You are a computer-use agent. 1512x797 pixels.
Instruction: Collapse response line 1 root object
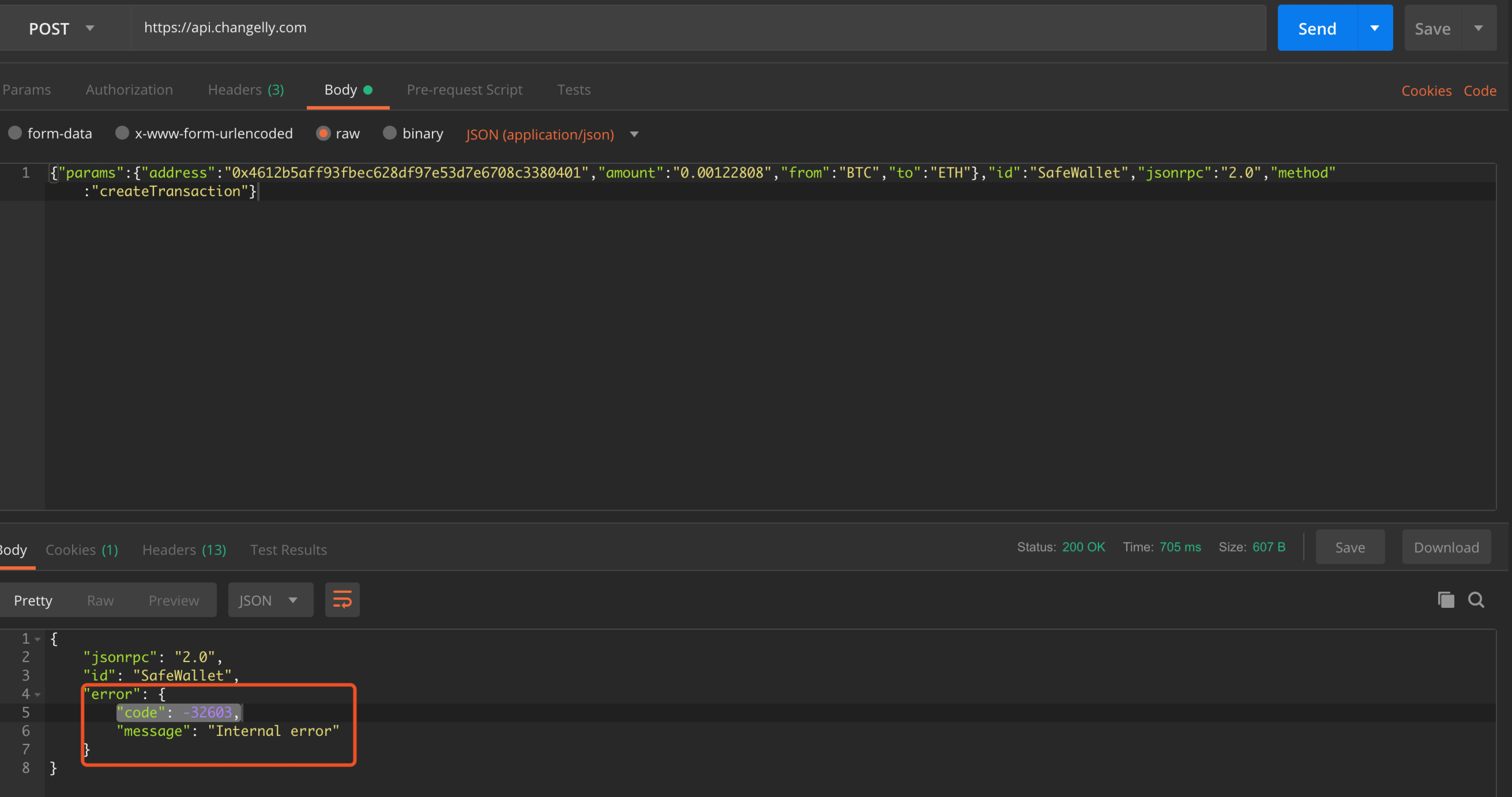click(x=37, y=638)
